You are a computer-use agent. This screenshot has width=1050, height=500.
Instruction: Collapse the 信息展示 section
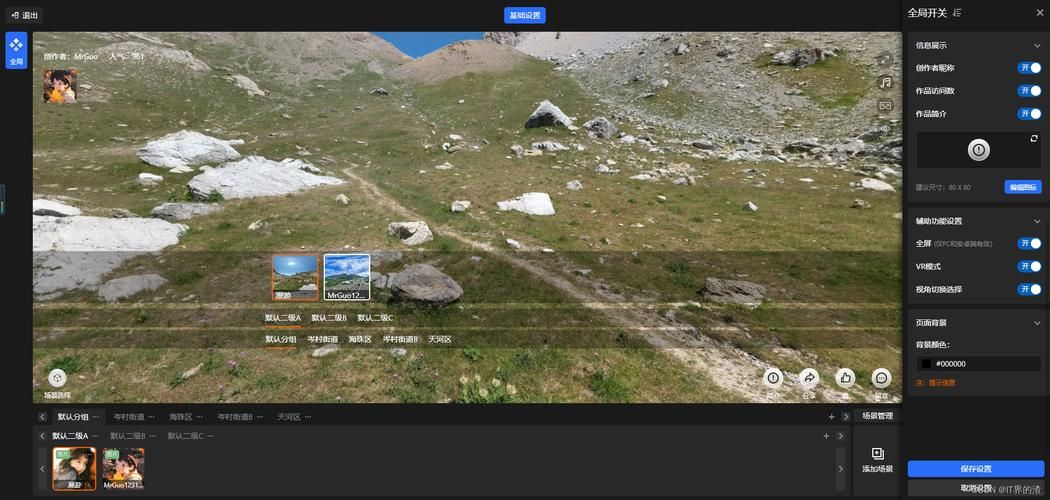(1037, 46)
